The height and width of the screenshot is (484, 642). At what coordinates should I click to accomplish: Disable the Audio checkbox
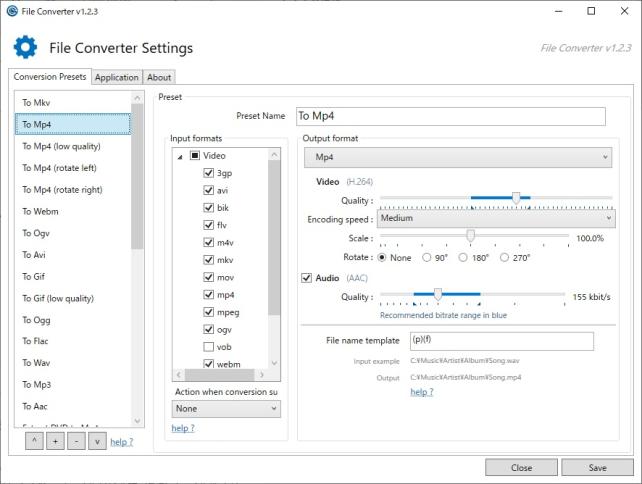307,278
